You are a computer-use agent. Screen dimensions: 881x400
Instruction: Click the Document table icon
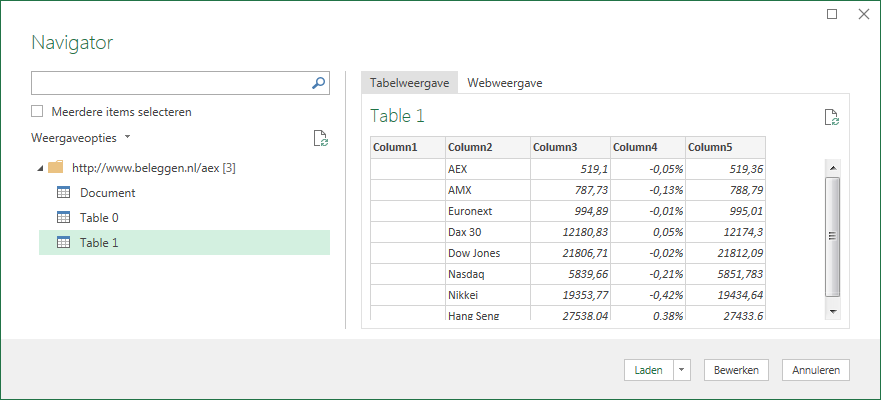click(x=62, y=192)
